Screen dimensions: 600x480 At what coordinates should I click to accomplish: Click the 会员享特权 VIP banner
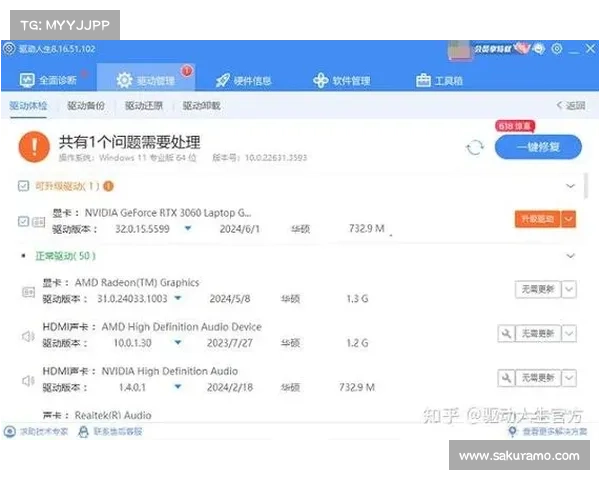(x=502, y=49)
